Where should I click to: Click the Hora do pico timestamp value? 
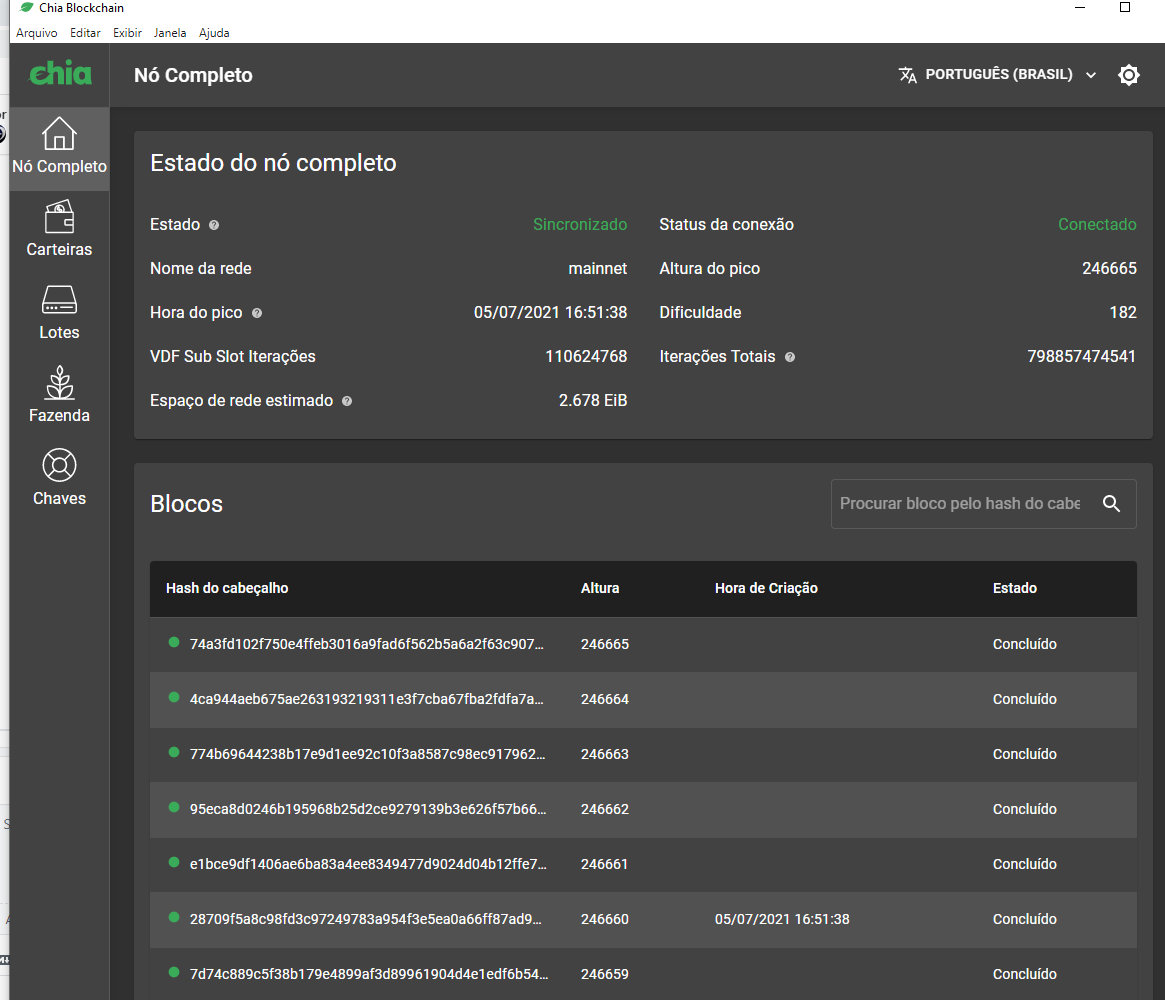[550, 312]
